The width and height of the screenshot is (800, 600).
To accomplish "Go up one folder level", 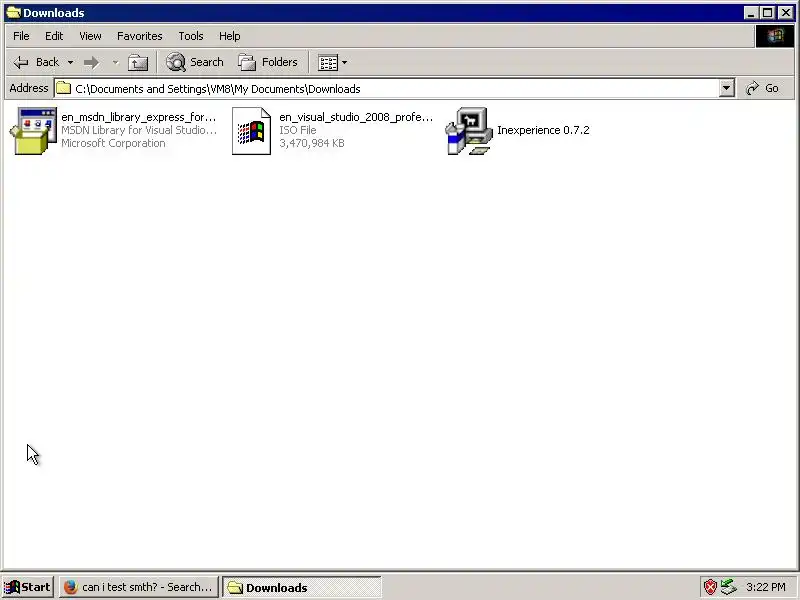I will point(138,62).
